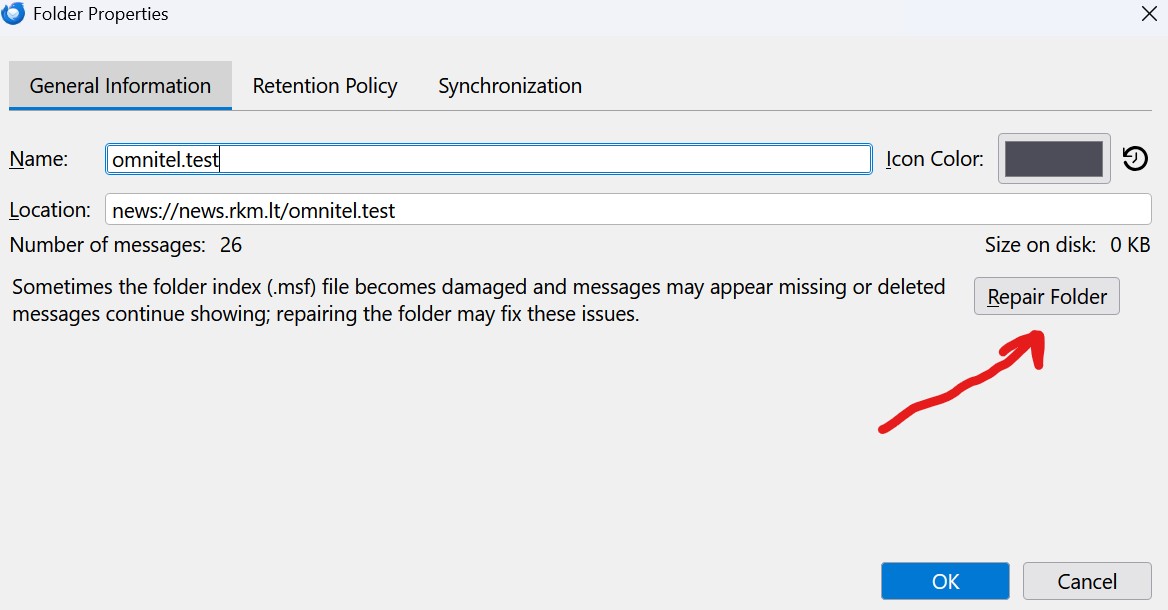Switch to the General Information tab
This screenshot has width=1168, height=610.
coord(120,86)
